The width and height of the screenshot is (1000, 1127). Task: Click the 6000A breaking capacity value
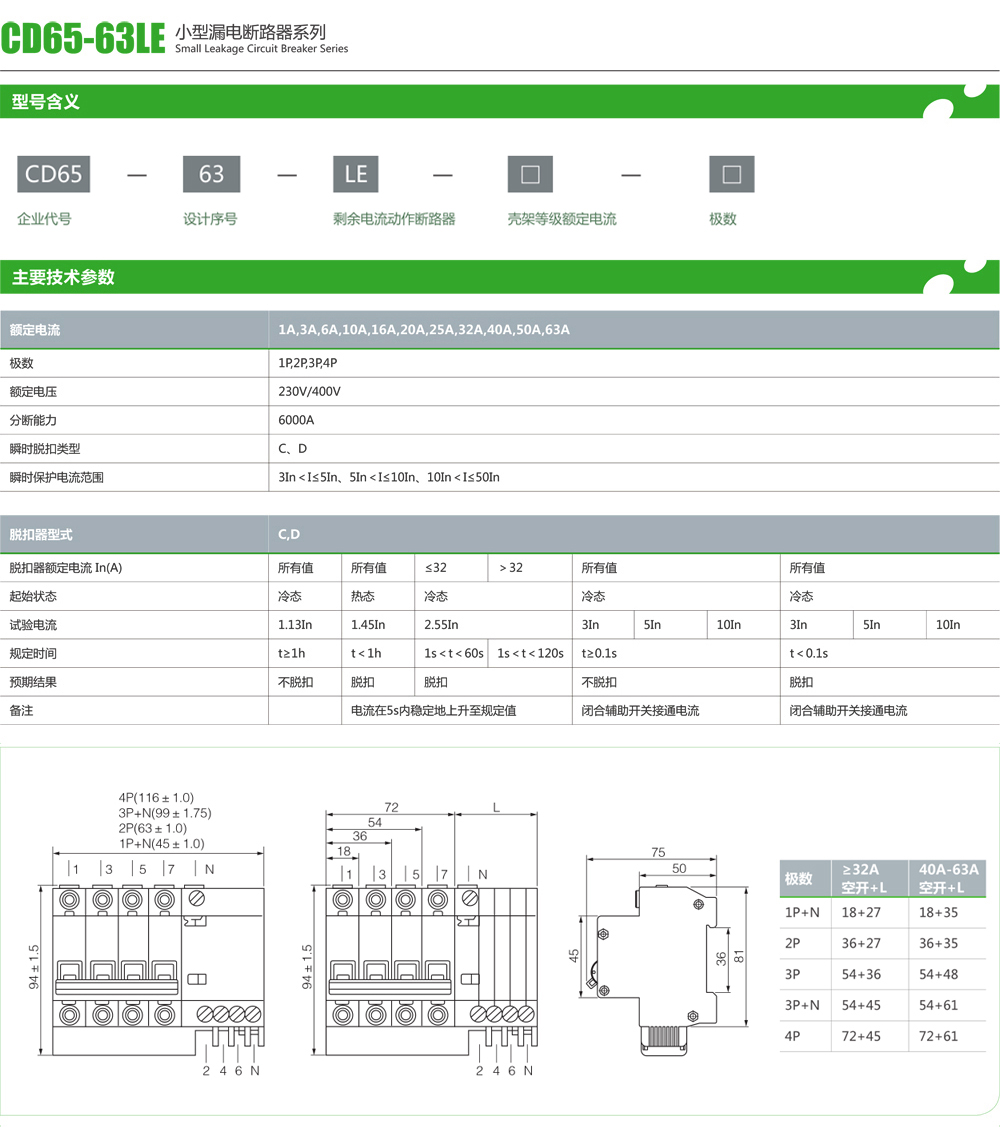click(296, 420)
